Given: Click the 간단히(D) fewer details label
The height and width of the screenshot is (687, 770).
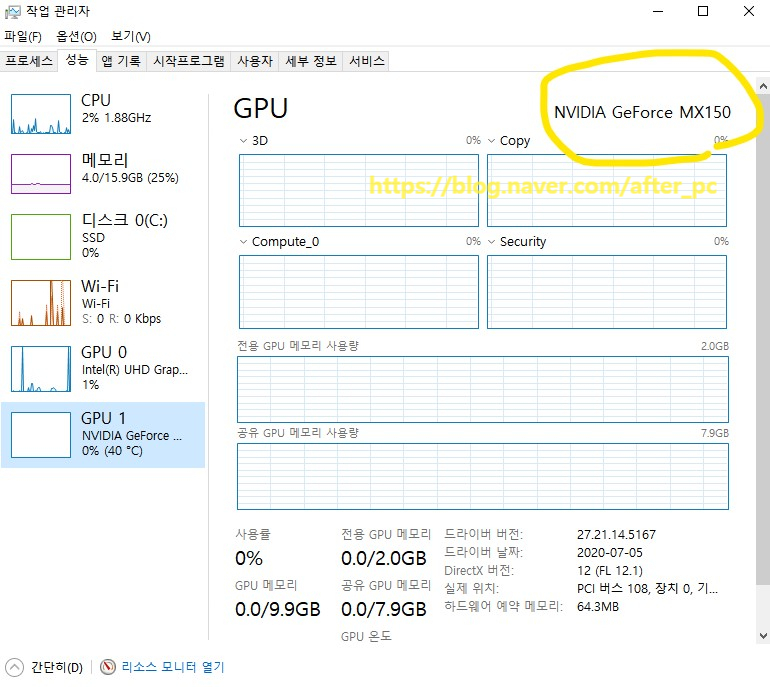Looking at the screenshot, I should (57, 667).
